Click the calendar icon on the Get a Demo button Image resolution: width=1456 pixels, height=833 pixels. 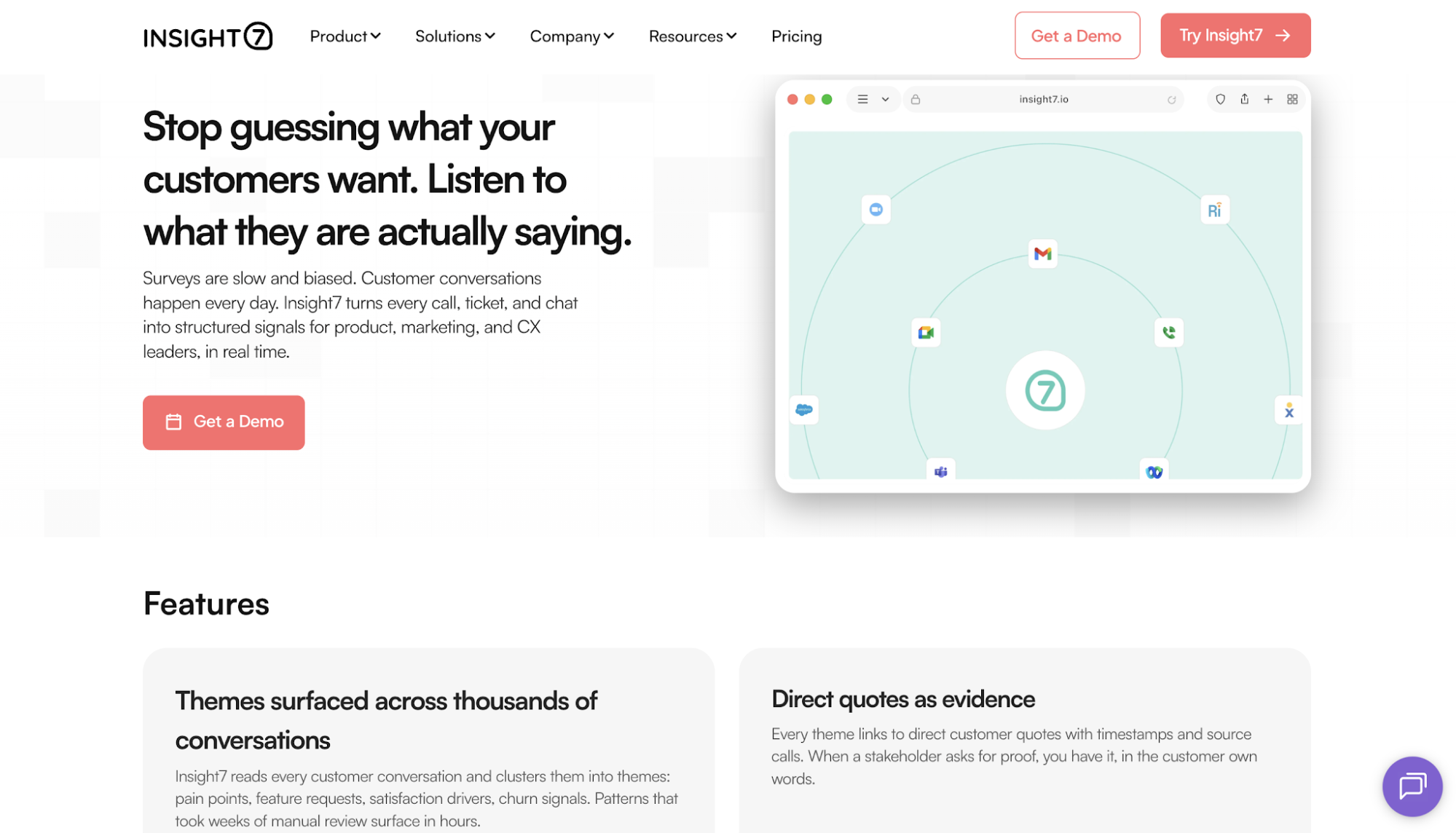tap(173, 422)
